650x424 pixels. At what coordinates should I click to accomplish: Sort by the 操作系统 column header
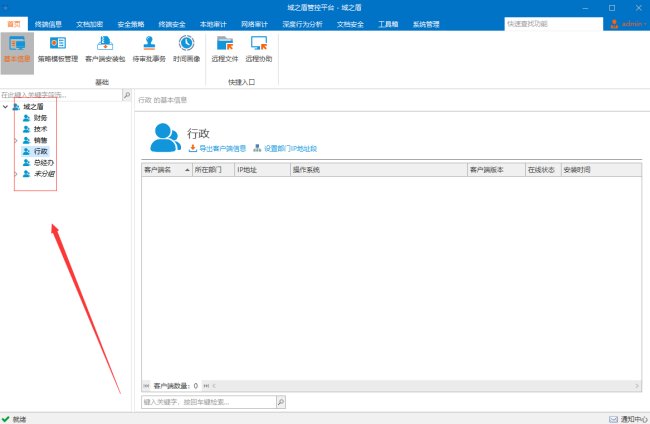(x=378, y=170)
